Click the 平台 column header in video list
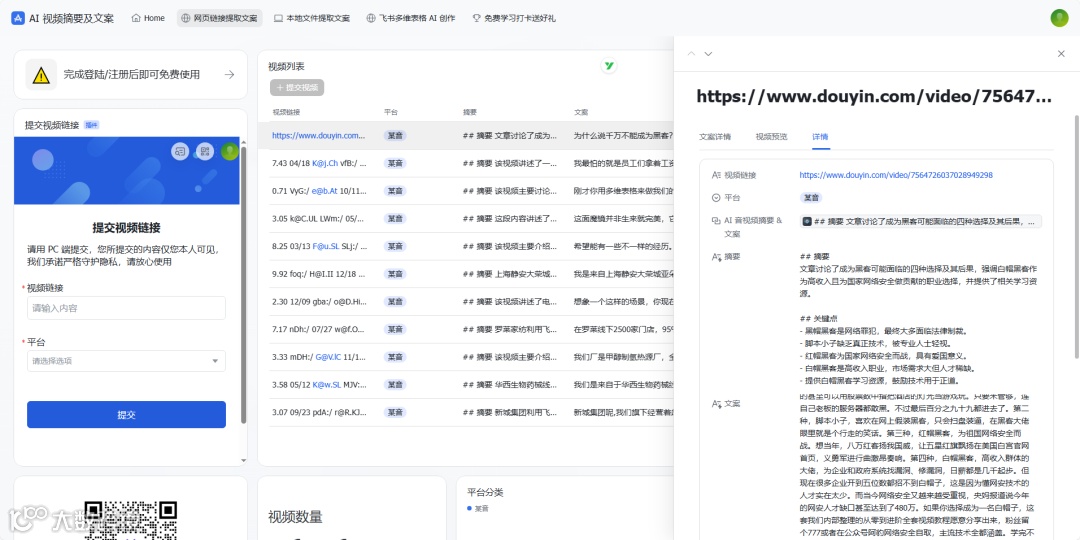 click(x=391, y=112)
